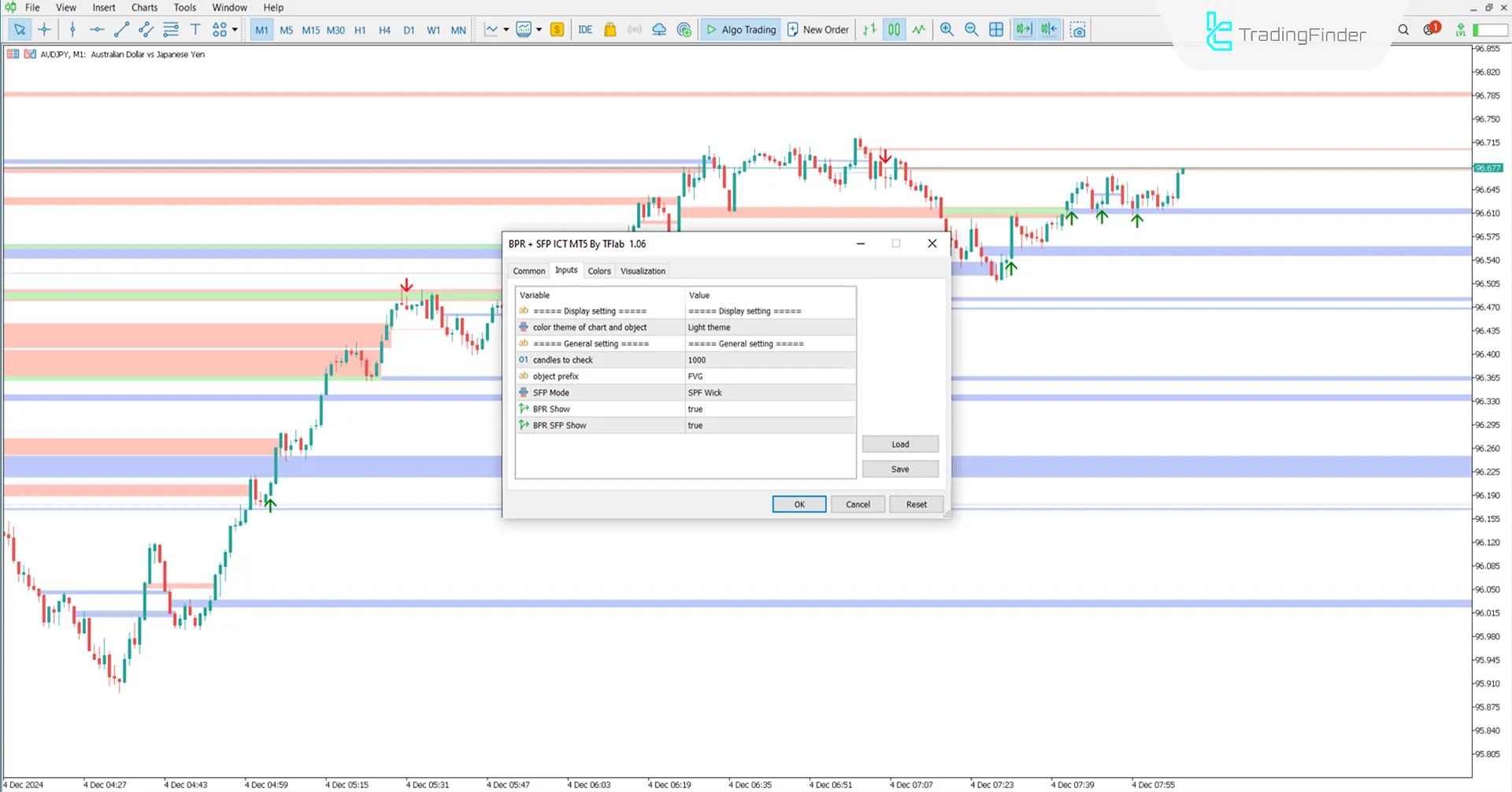Viewport: 1512px width, 792px height.
Task: Toggle the chart shift option
Action: (1049, 30)
